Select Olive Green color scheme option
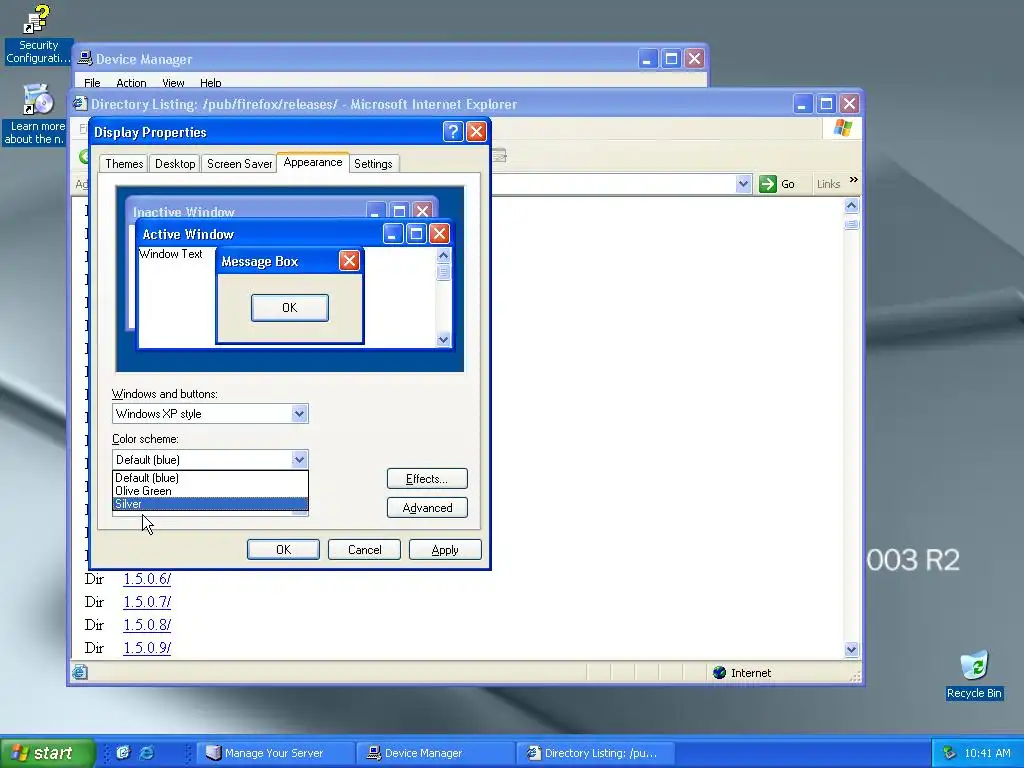The height and width of the screenshot is (768, 1024). point(210,490)
